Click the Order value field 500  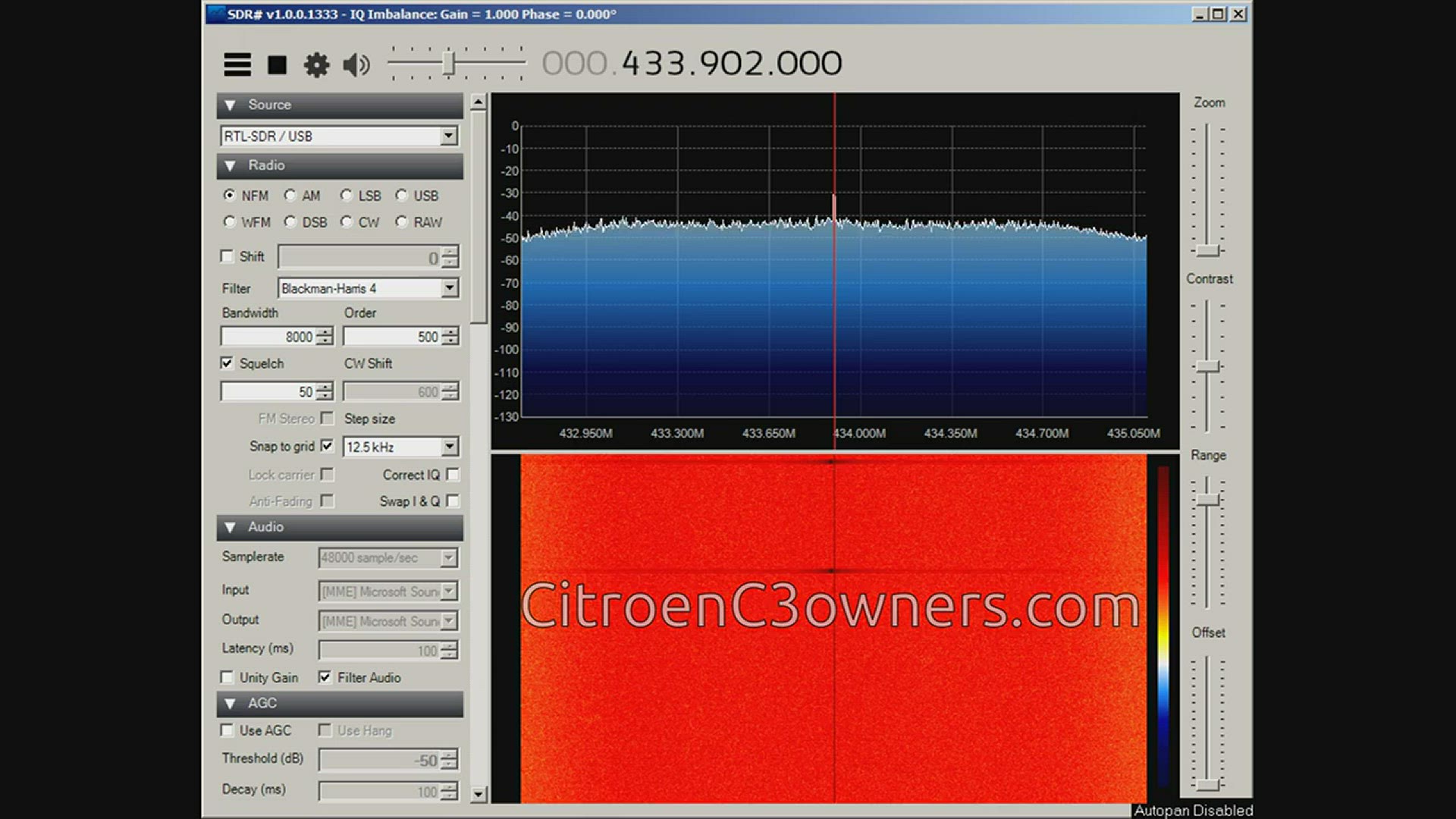pos(392,337)
